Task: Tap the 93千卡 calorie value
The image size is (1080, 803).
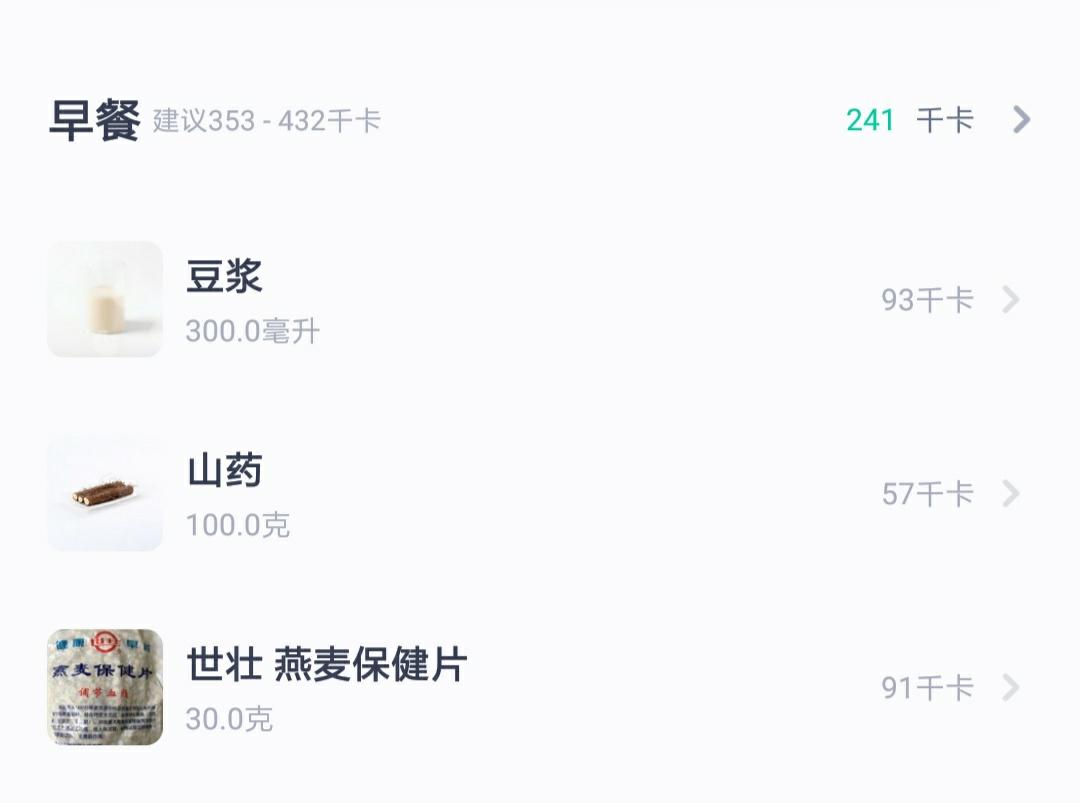Action: 927,300
